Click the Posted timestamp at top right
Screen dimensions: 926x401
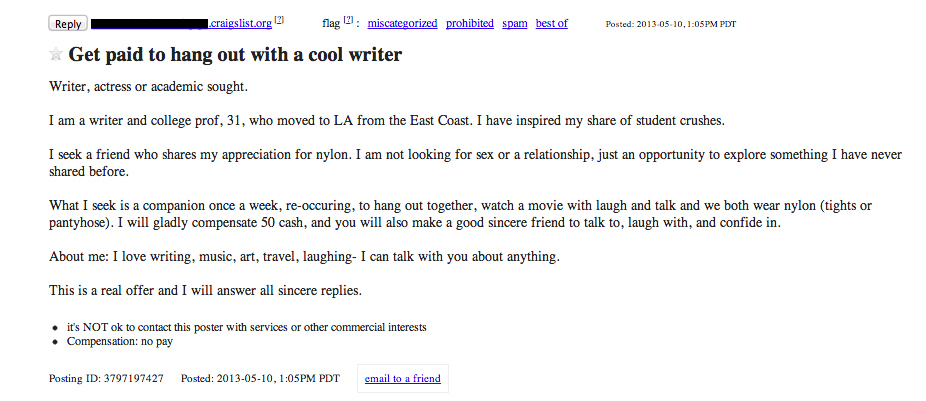pyautogui.click(x=670, y=23)
